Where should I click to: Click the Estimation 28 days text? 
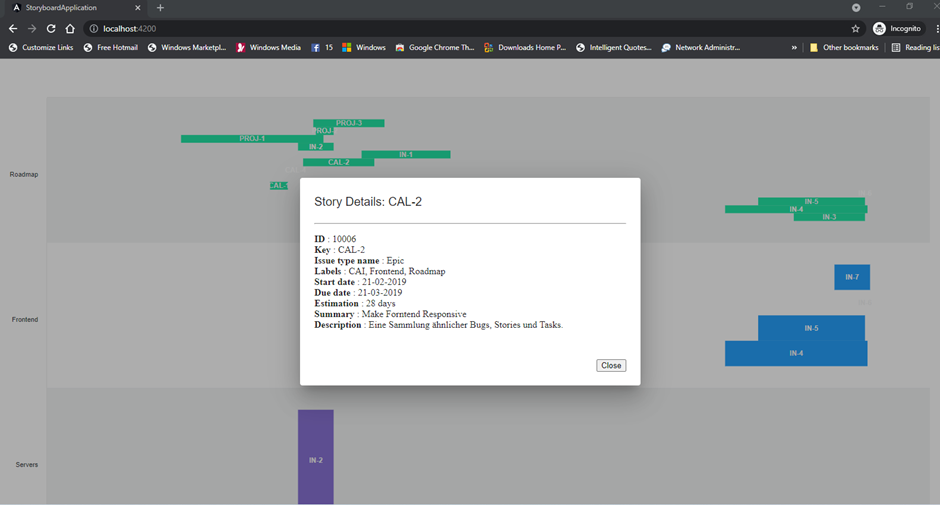click(355, 303)
